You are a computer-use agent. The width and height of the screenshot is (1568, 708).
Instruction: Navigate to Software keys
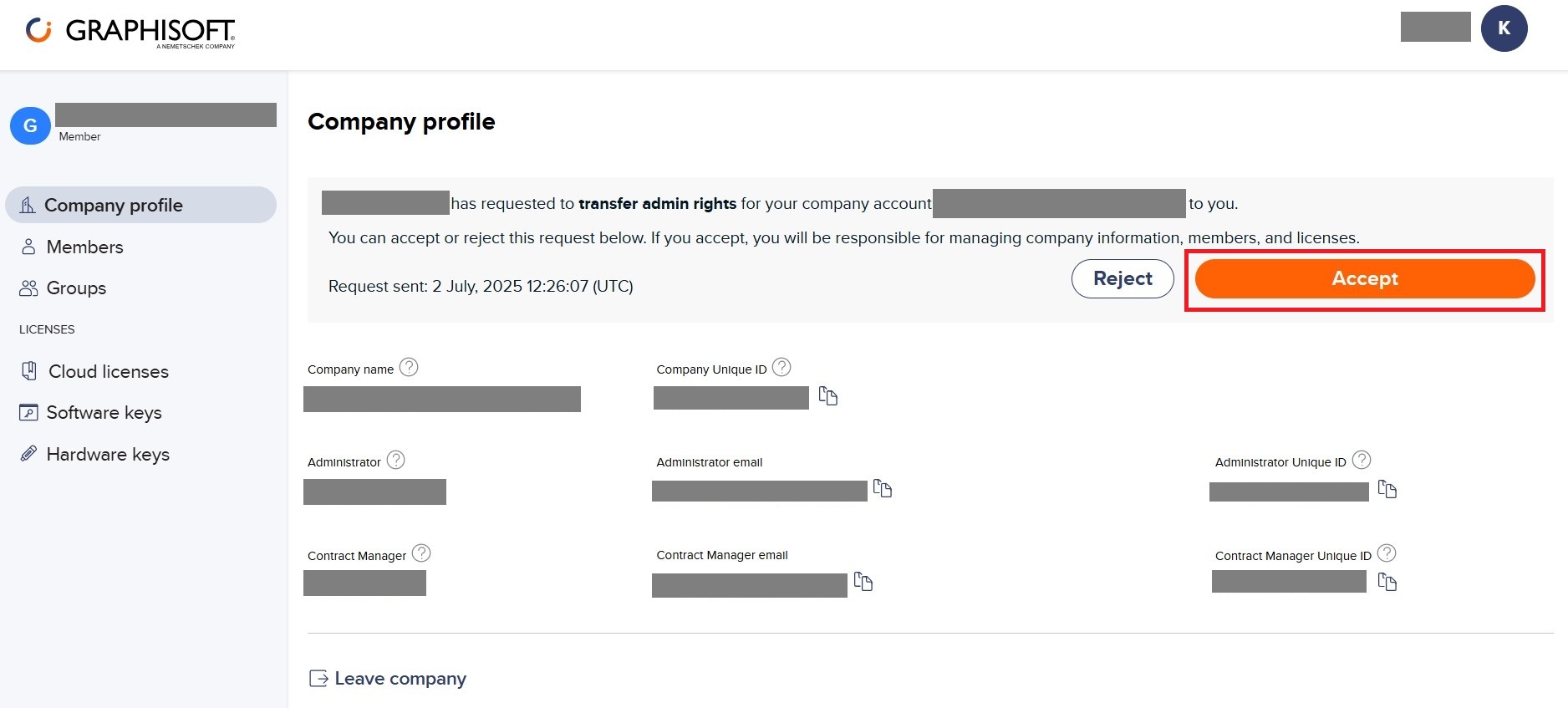(x=104, y=413)
